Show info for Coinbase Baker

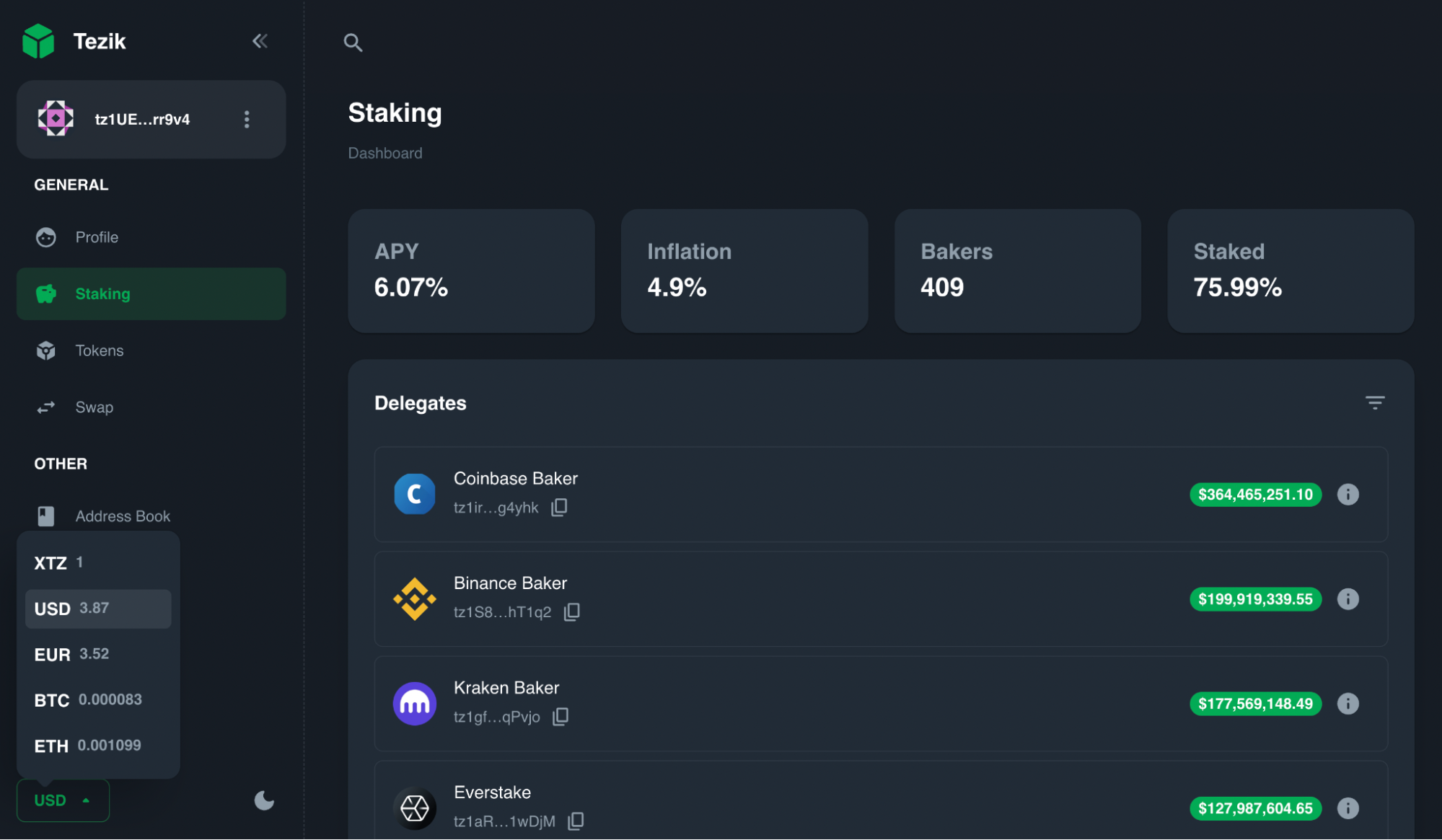pos(1348,495)
